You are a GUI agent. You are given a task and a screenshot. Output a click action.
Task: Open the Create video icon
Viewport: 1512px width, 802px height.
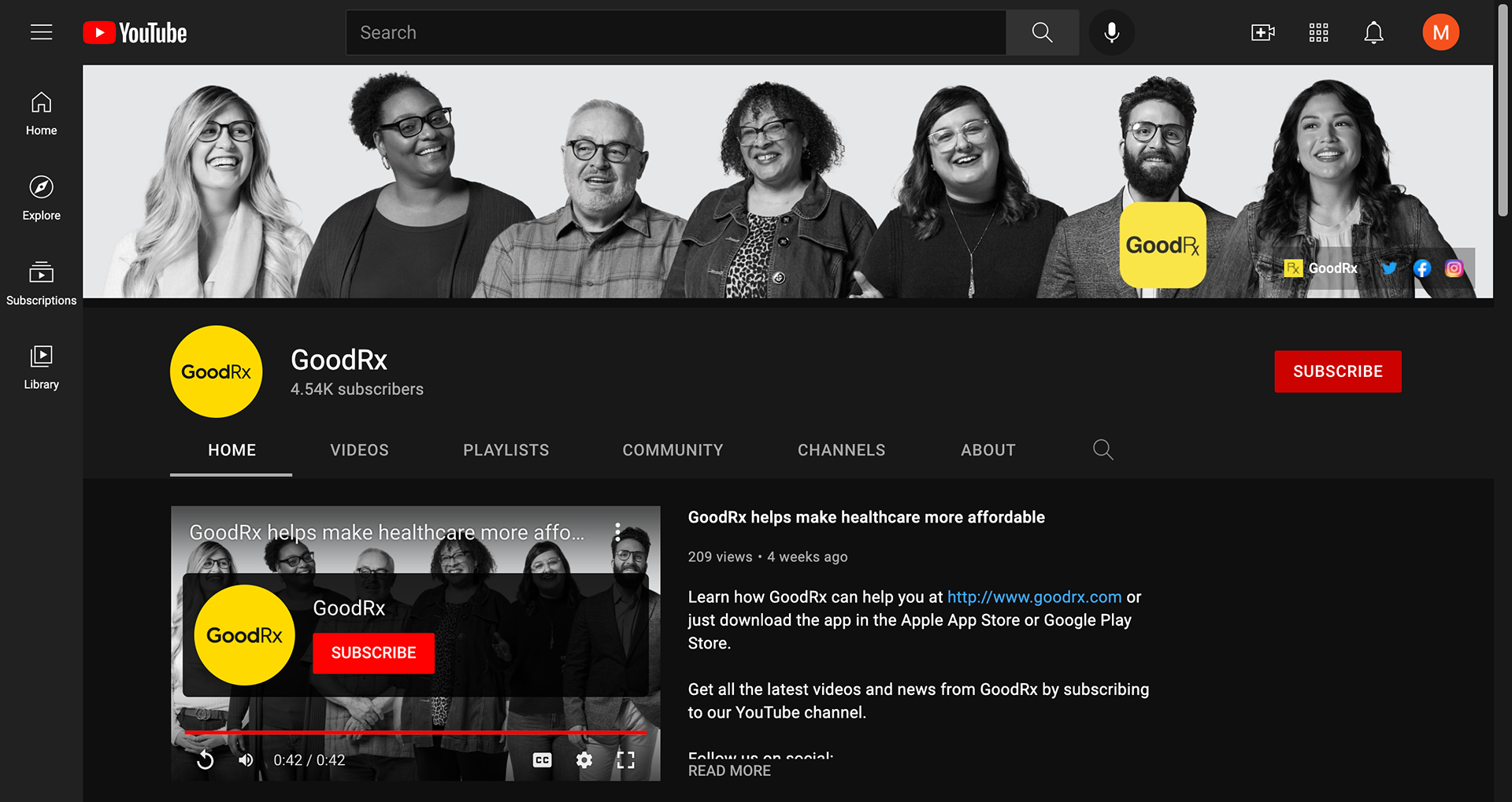[1262, 32]
